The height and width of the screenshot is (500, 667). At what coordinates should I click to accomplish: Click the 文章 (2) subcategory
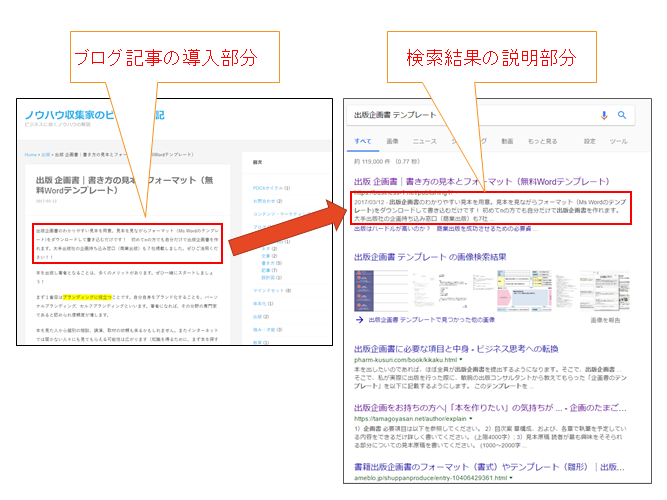pos(269,256)
